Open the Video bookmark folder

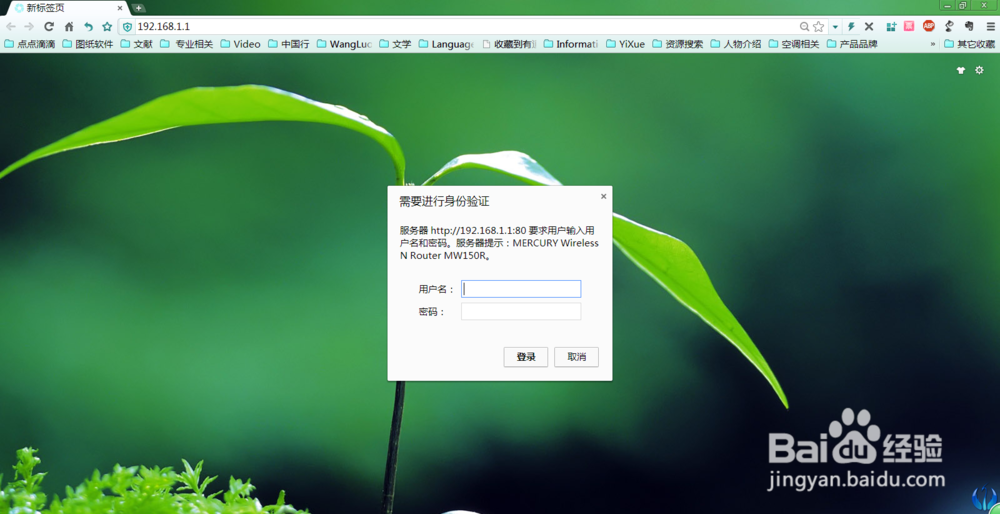click(240, 44)
